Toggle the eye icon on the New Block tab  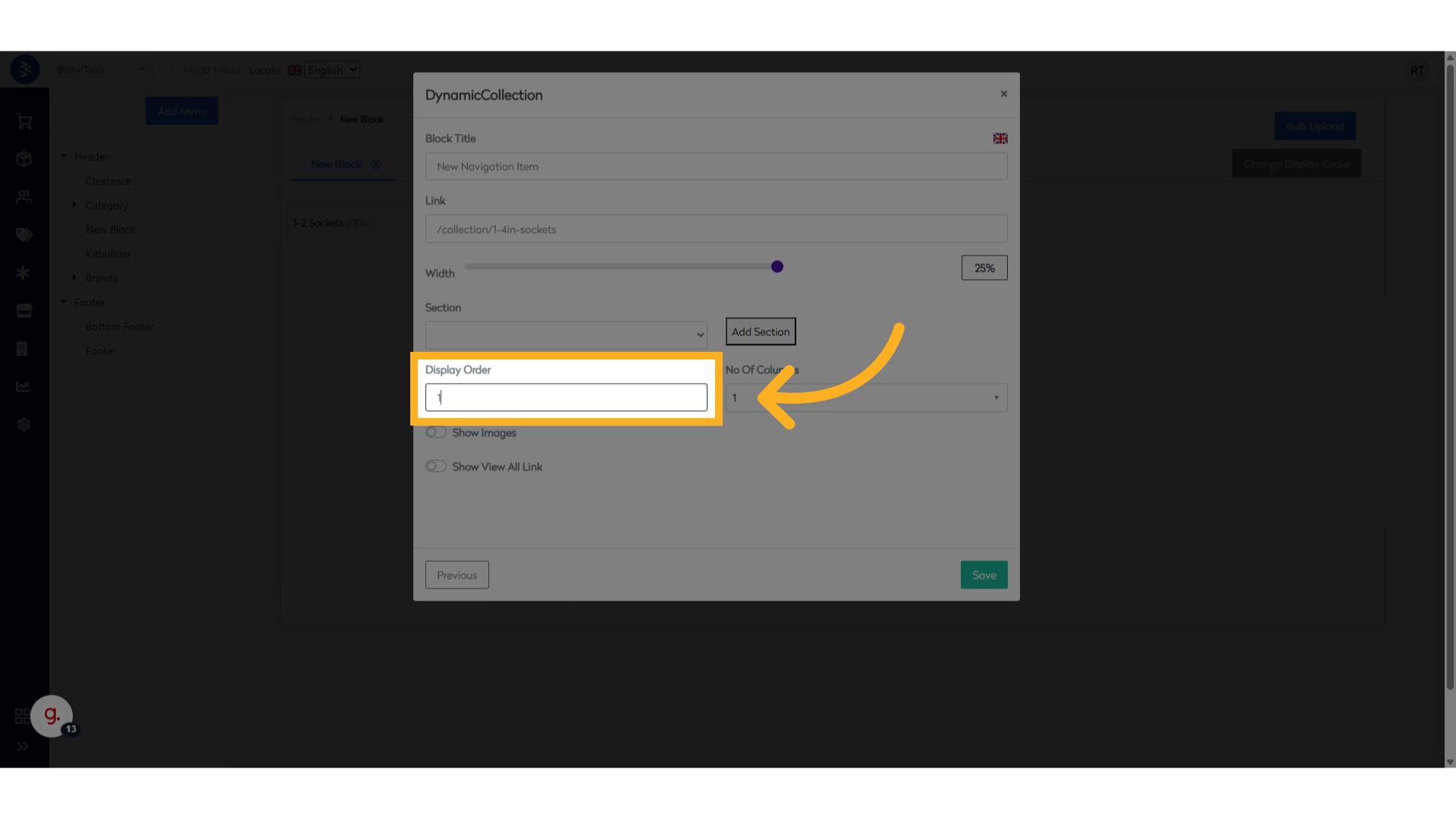(376, 165)
